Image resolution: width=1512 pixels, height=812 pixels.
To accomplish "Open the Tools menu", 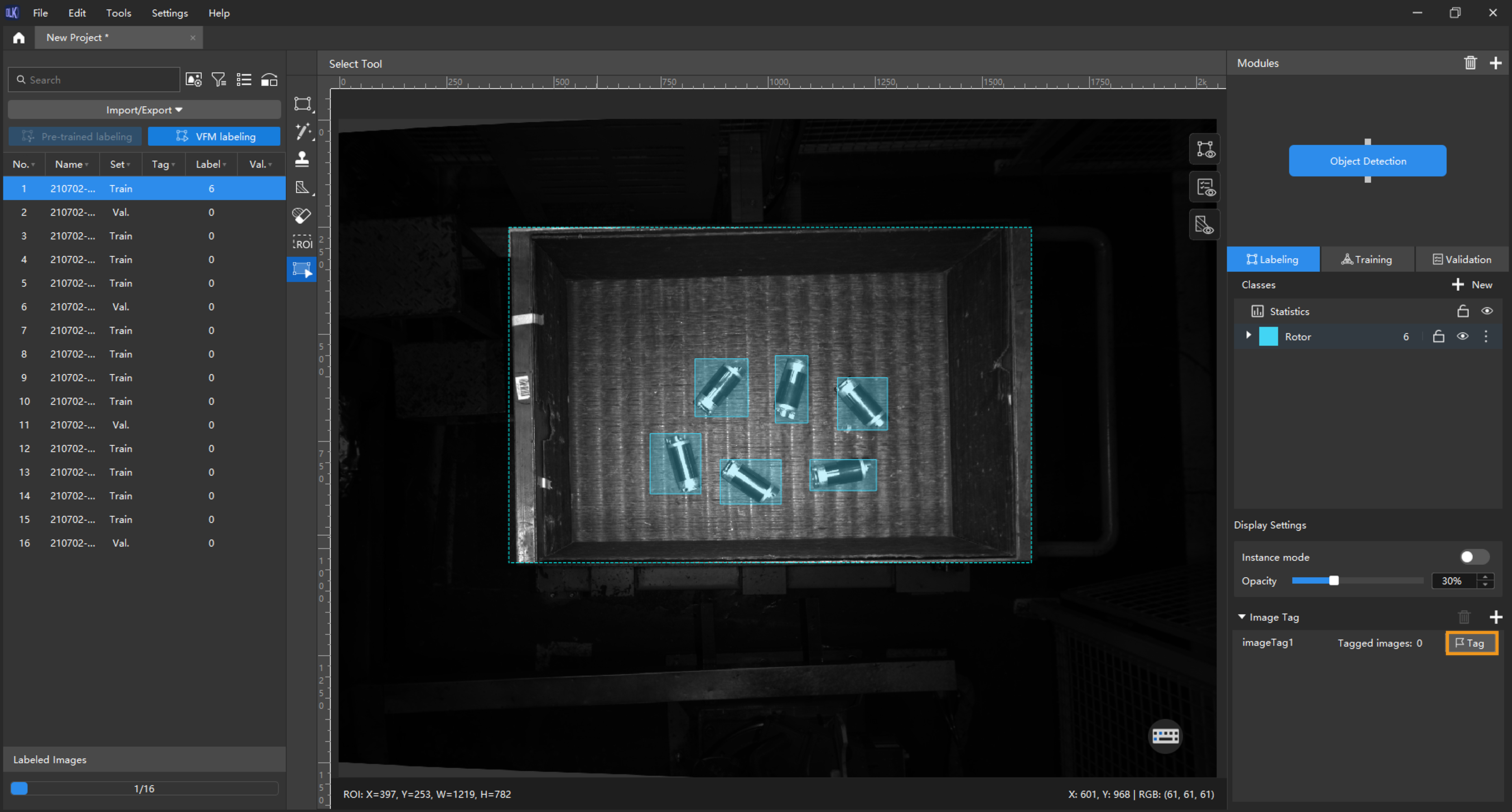I will pos(118,13).
